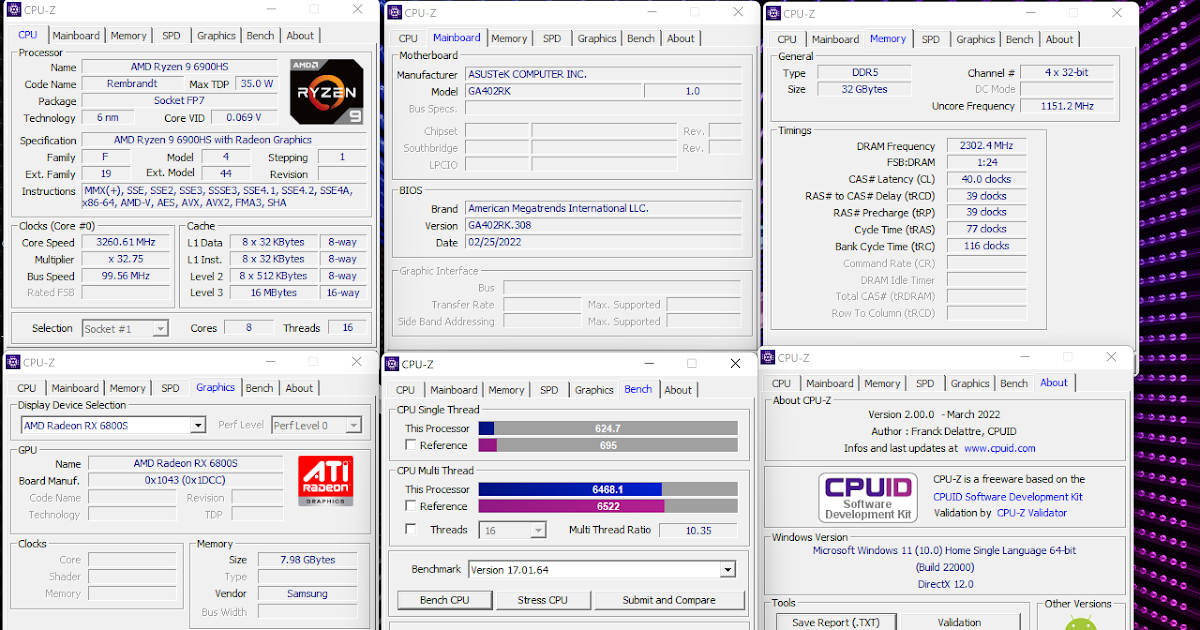Click BIOS Version field GA402RK.308
The height and width of the screenshot is (630, 1200).
pos(603,225)
